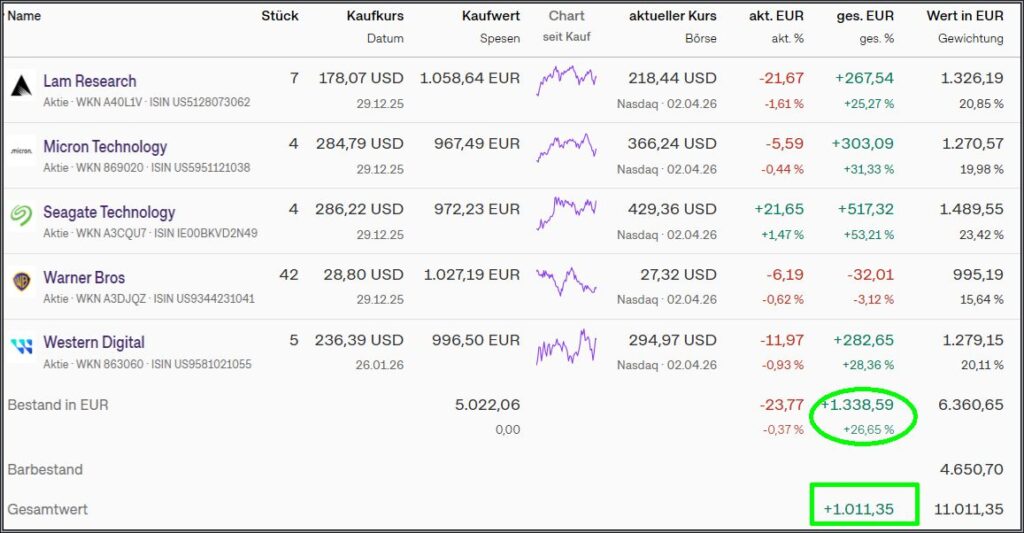Click the Micron Technology logo icon
This screenshot has width=1024, height=533.
coord(22,151)
